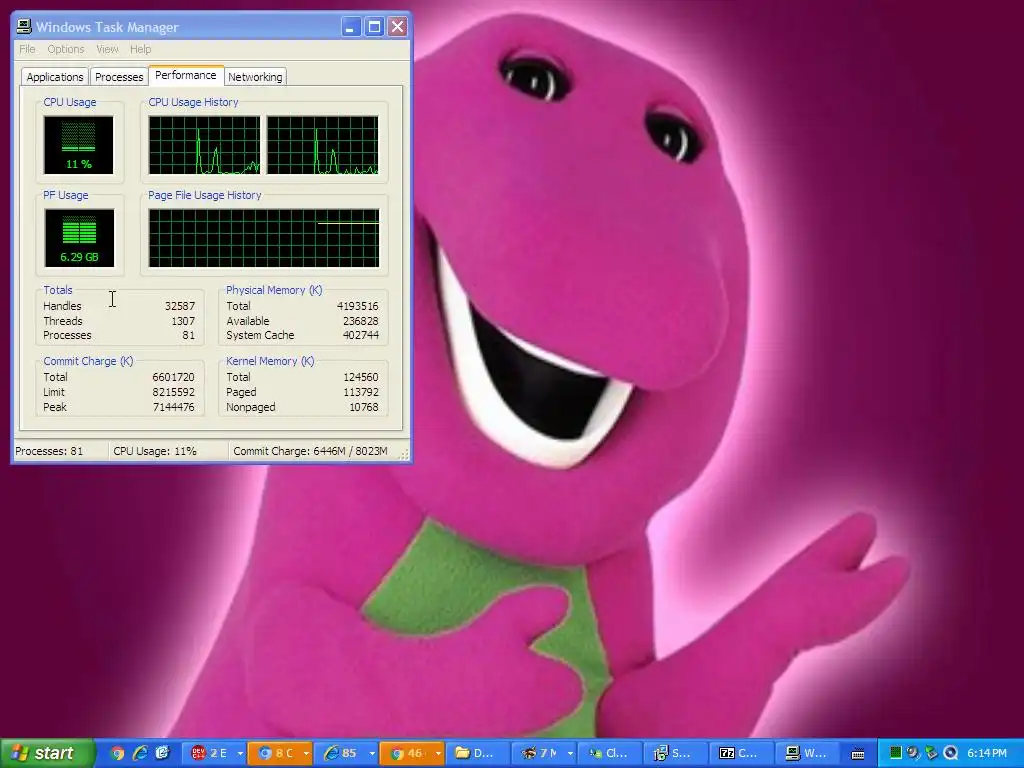1024x768 pixels.
Task: Click the first CPU Usage History graph
Action: (204, 145)
